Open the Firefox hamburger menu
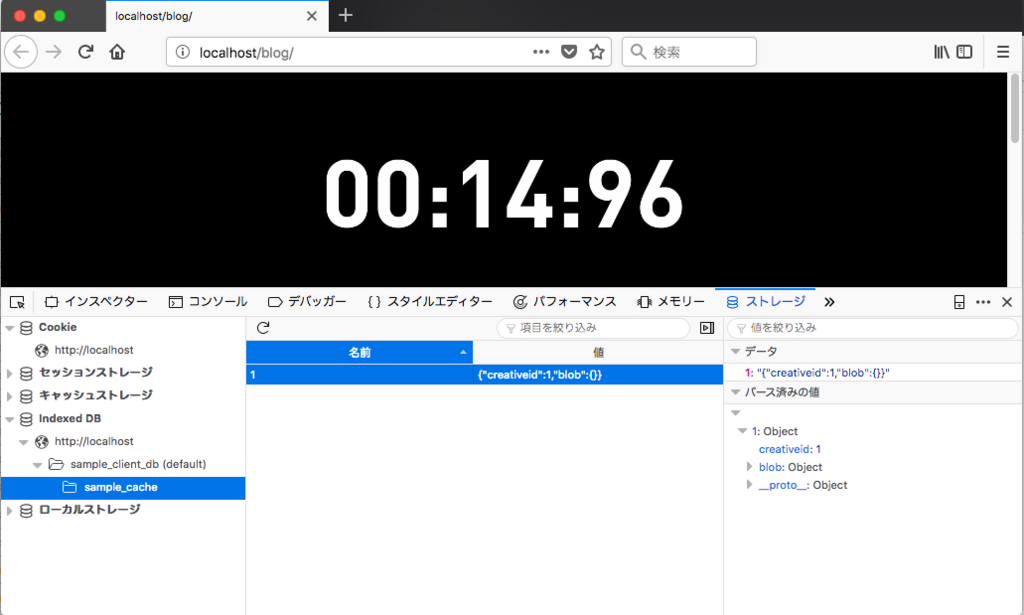This screenshot has width=1024, height=615. [x=1002, y=51]
